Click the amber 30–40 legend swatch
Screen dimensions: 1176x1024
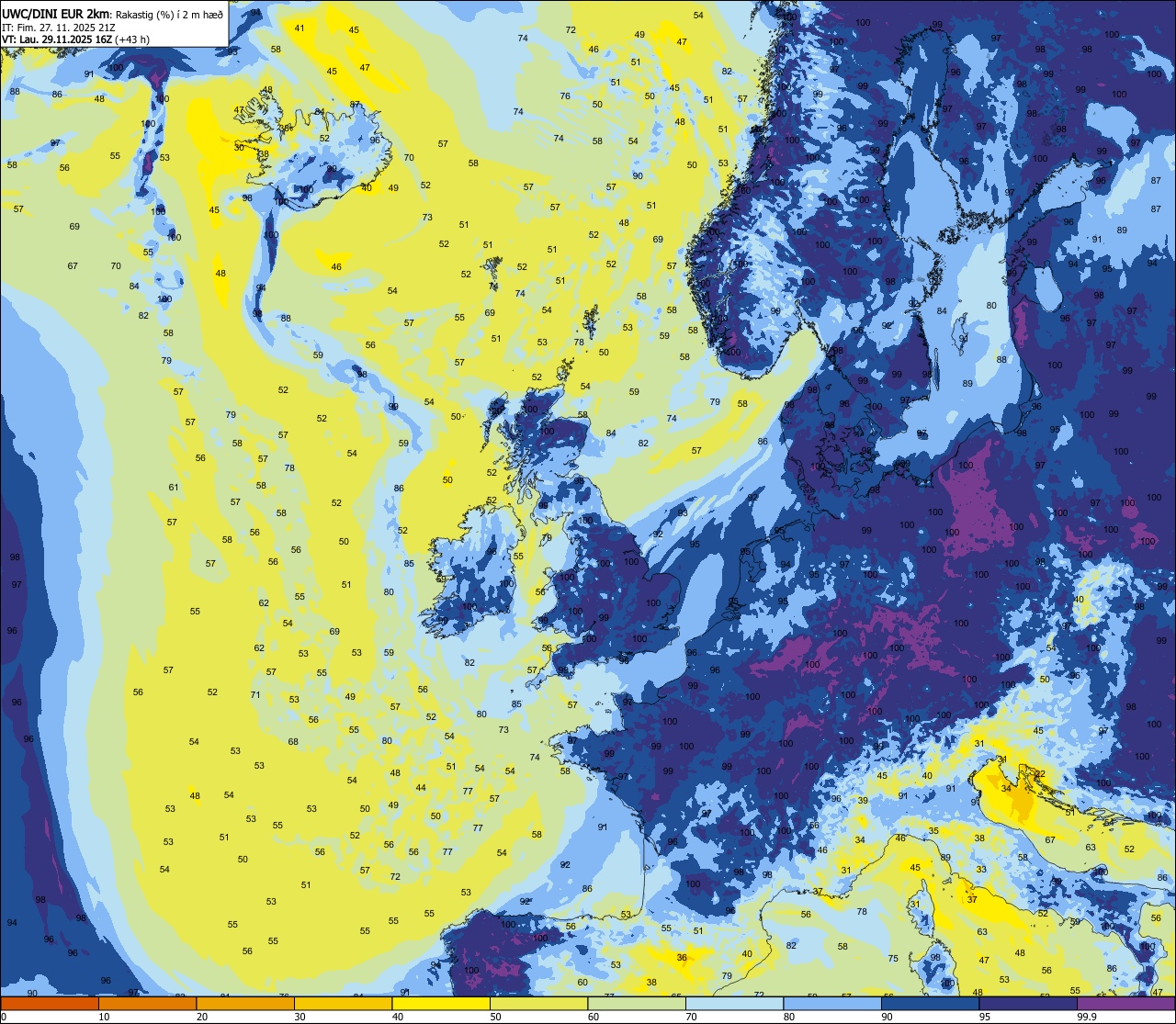click(343, 1003)
